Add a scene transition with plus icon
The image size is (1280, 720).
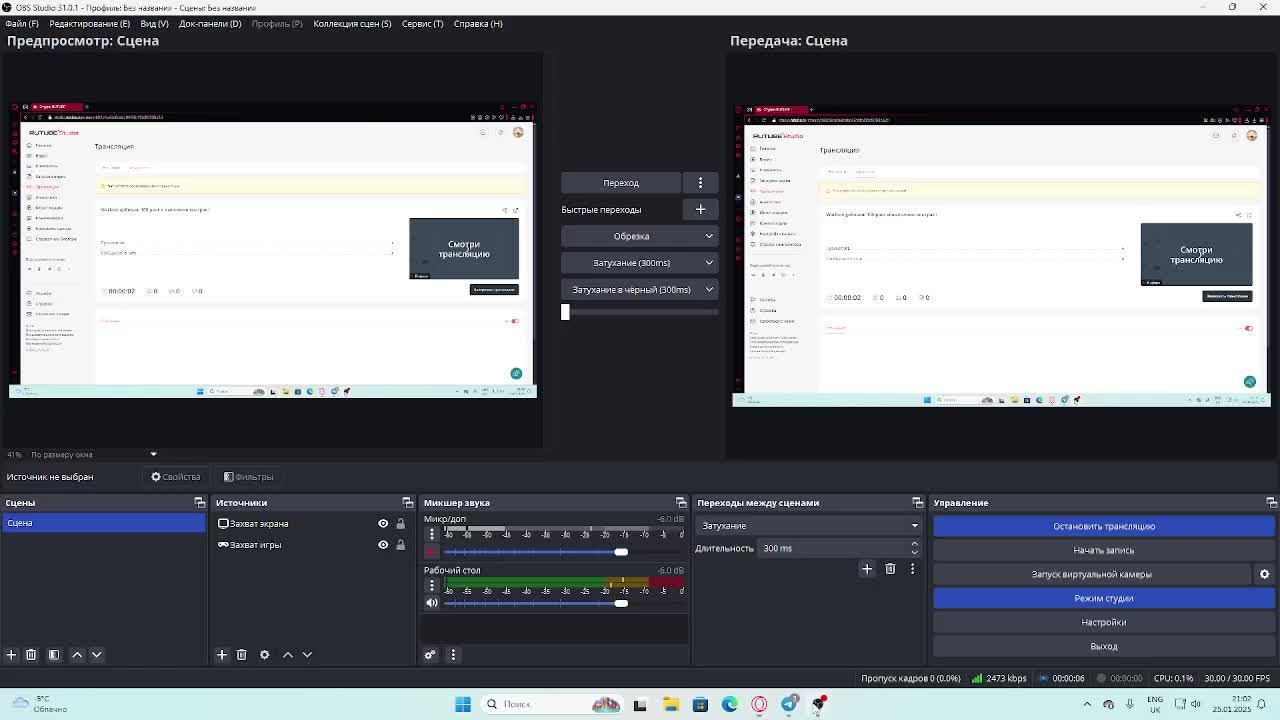(867, 569)
